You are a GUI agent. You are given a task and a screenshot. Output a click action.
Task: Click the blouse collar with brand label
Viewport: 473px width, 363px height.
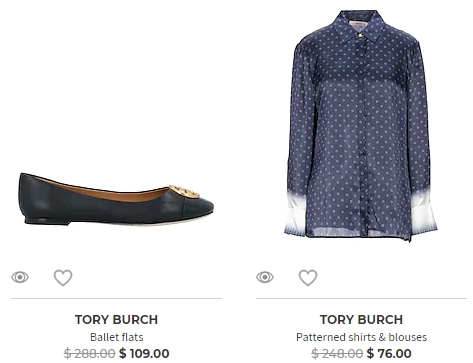(x=359, y=26)
